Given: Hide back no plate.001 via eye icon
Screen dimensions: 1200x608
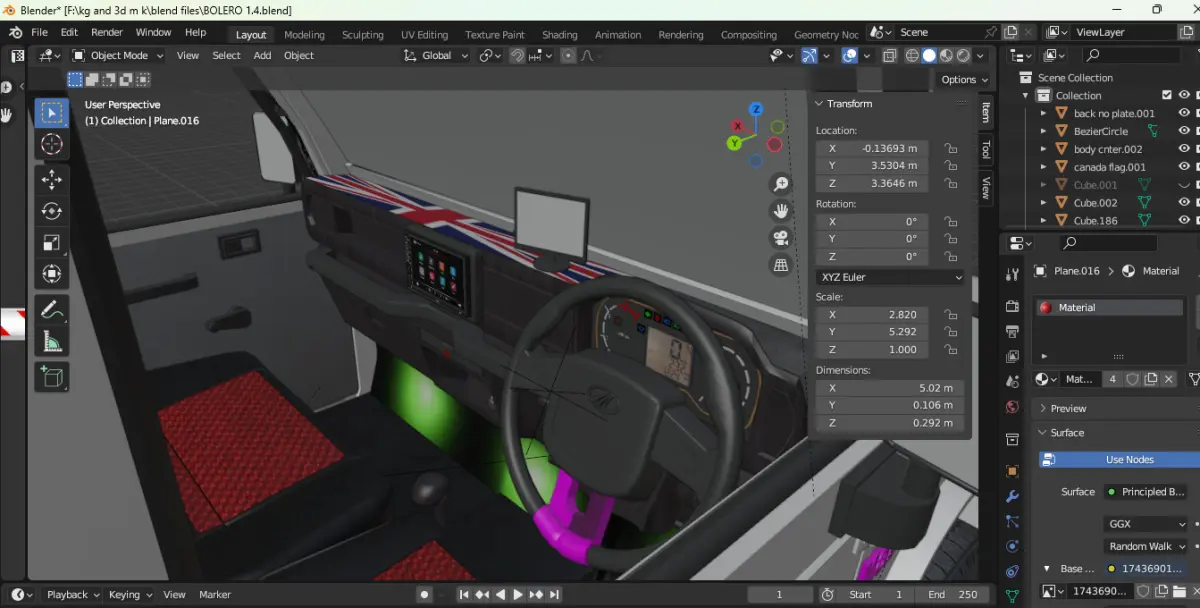Looking at the screenshot, I should point(1184,113).
